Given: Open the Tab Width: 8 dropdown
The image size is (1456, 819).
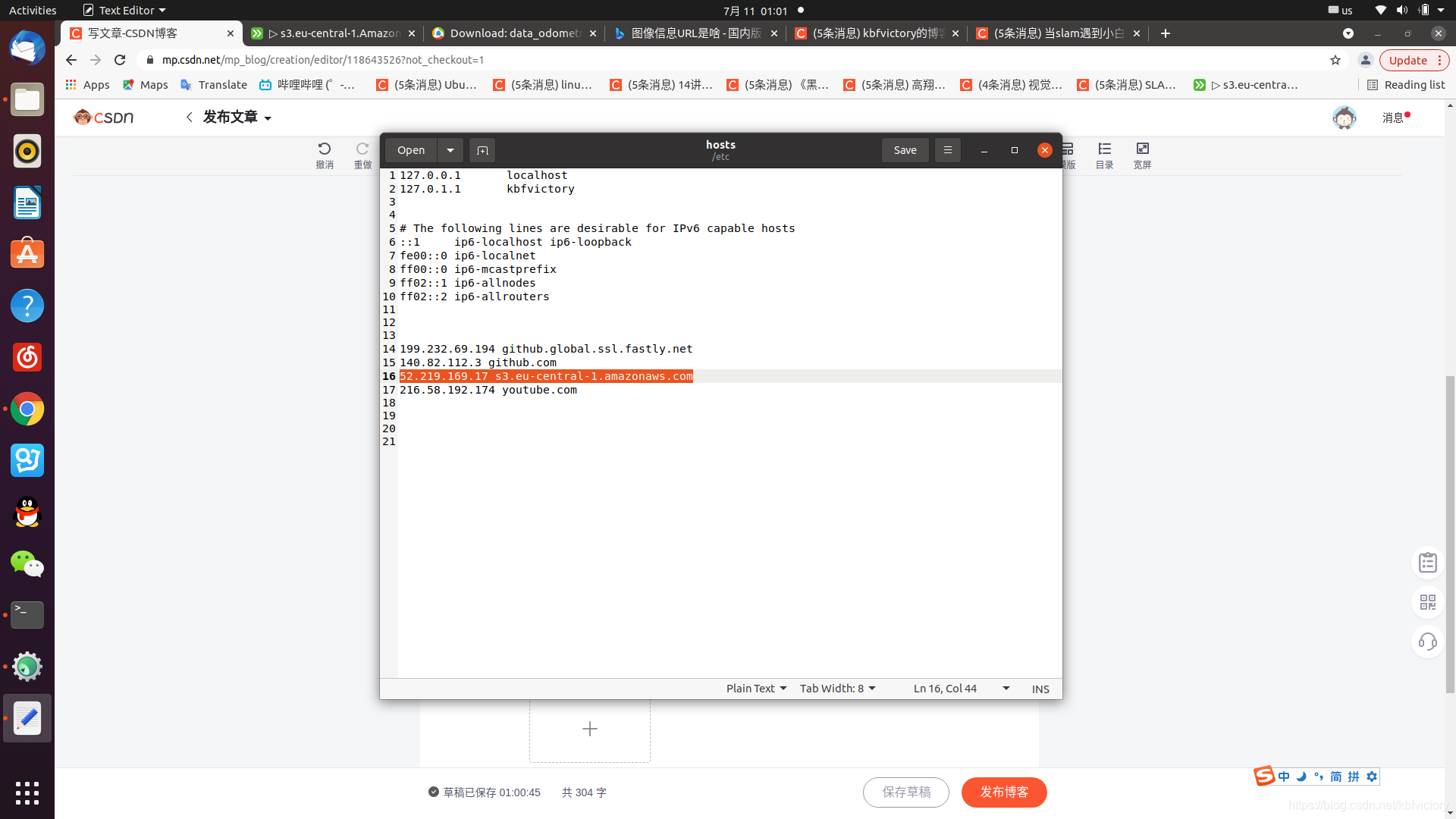Looking at the screenshot, I should point(837,689).
